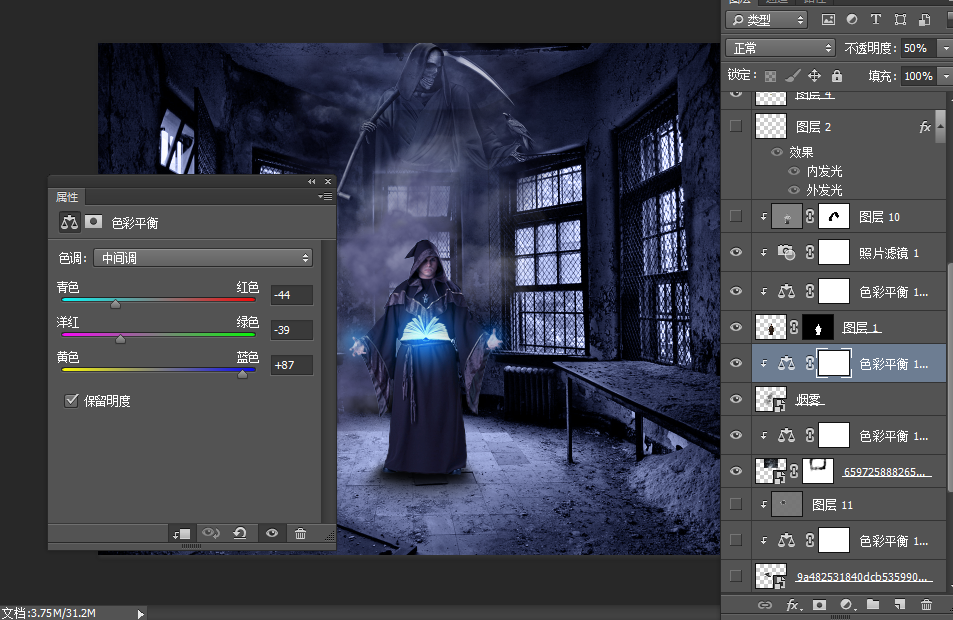Open the 正常 blend mode dropdown
The width and height of the screenshot is (953, 620).
click(x=780, y=48)
